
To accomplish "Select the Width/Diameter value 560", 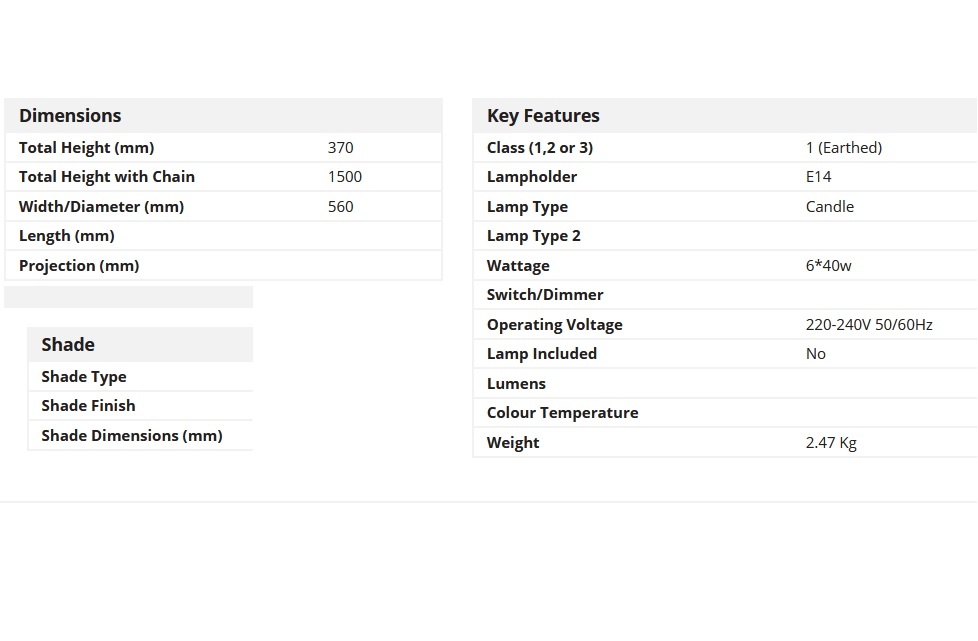I will pyautogui.click(x=341, y=206).
